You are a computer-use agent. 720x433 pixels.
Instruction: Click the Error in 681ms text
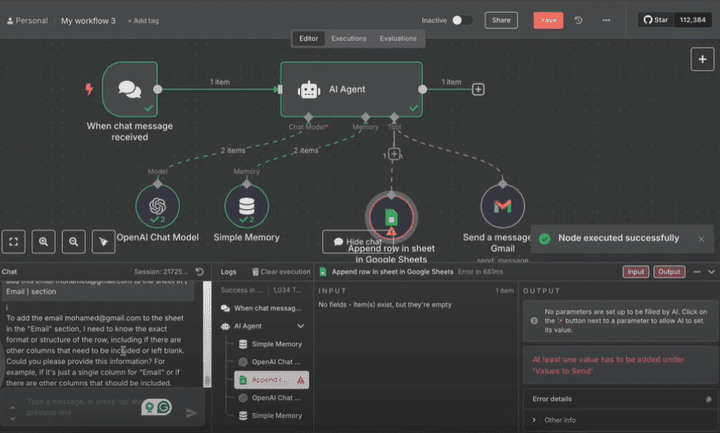480,272
